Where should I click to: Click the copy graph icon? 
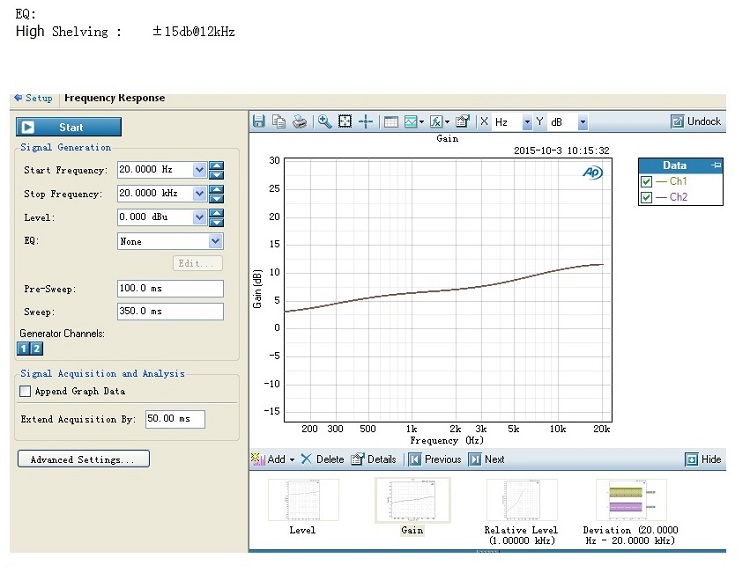[278, 121]
